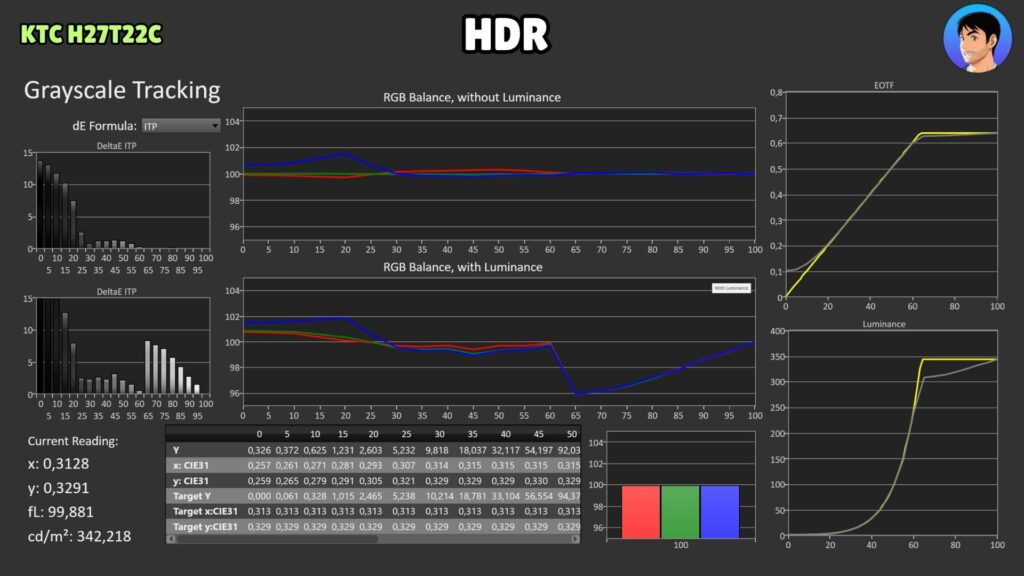Click the table scrollbar right arrow

point(575,539)
